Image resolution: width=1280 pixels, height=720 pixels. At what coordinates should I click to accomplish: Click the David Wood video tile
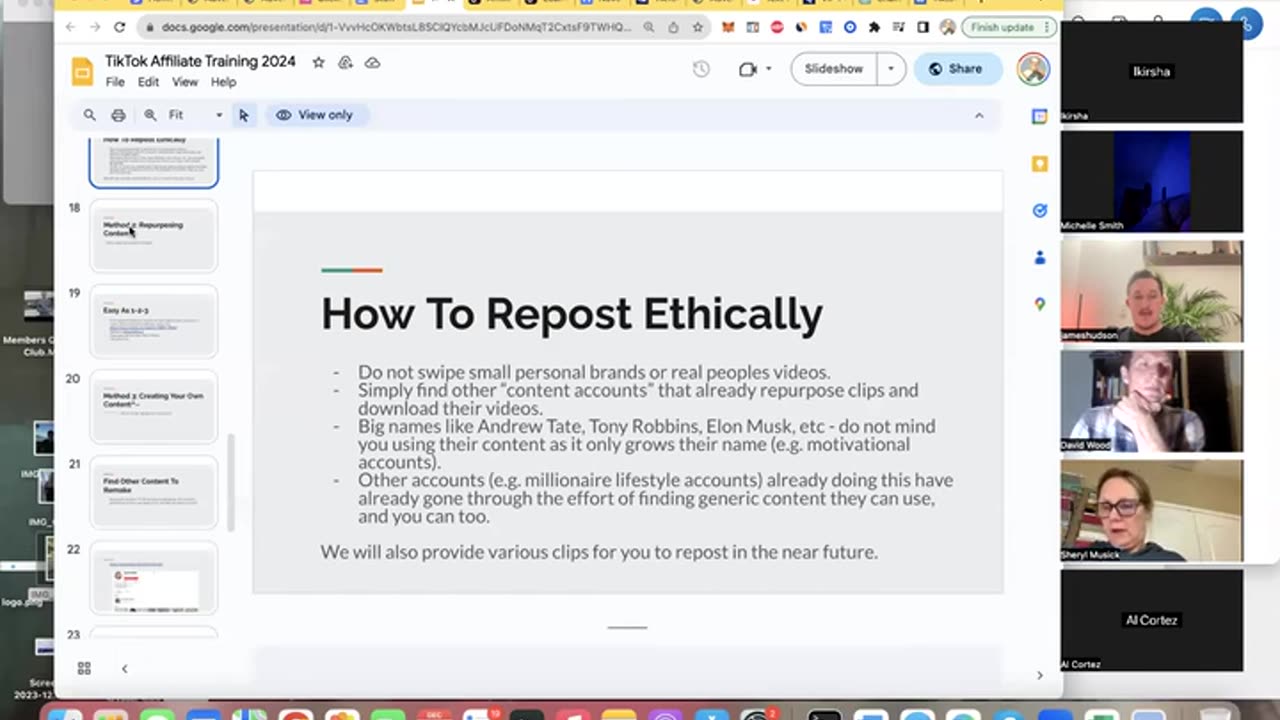[1152, 401]
